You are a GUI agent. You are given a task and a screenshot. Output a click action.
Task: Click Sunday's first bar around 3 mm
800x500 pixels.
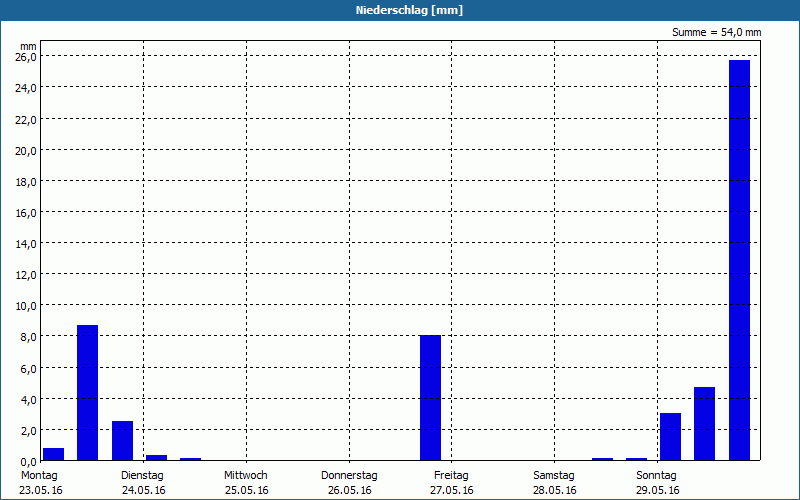point(670,437)
